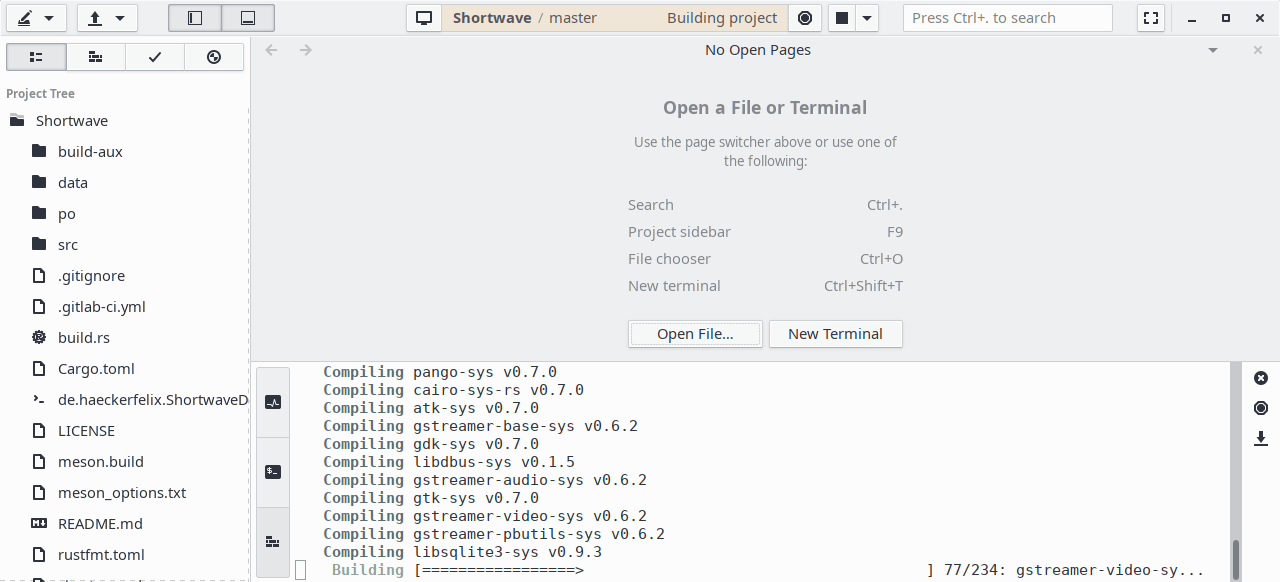Click the folder icon beside src
The image size is (1280, 582).
pos(39,244)
